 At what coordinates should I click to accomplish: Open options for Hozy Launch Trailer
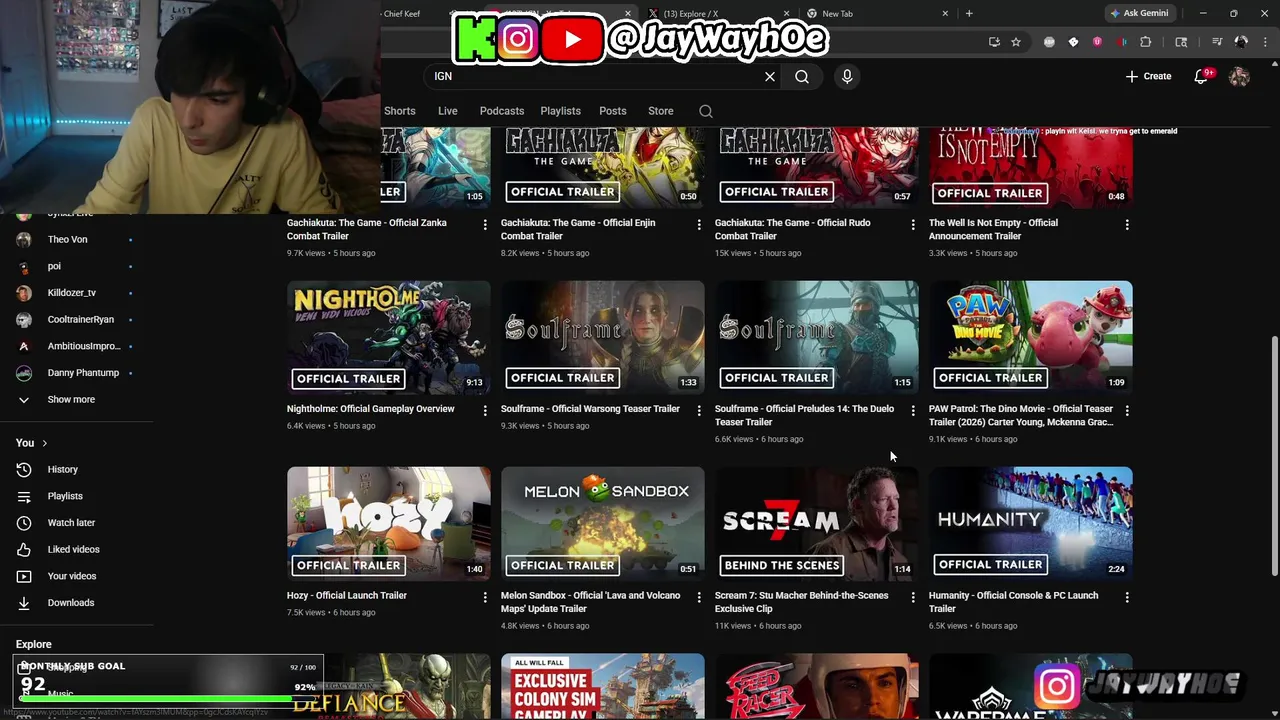tap(485, 597)
